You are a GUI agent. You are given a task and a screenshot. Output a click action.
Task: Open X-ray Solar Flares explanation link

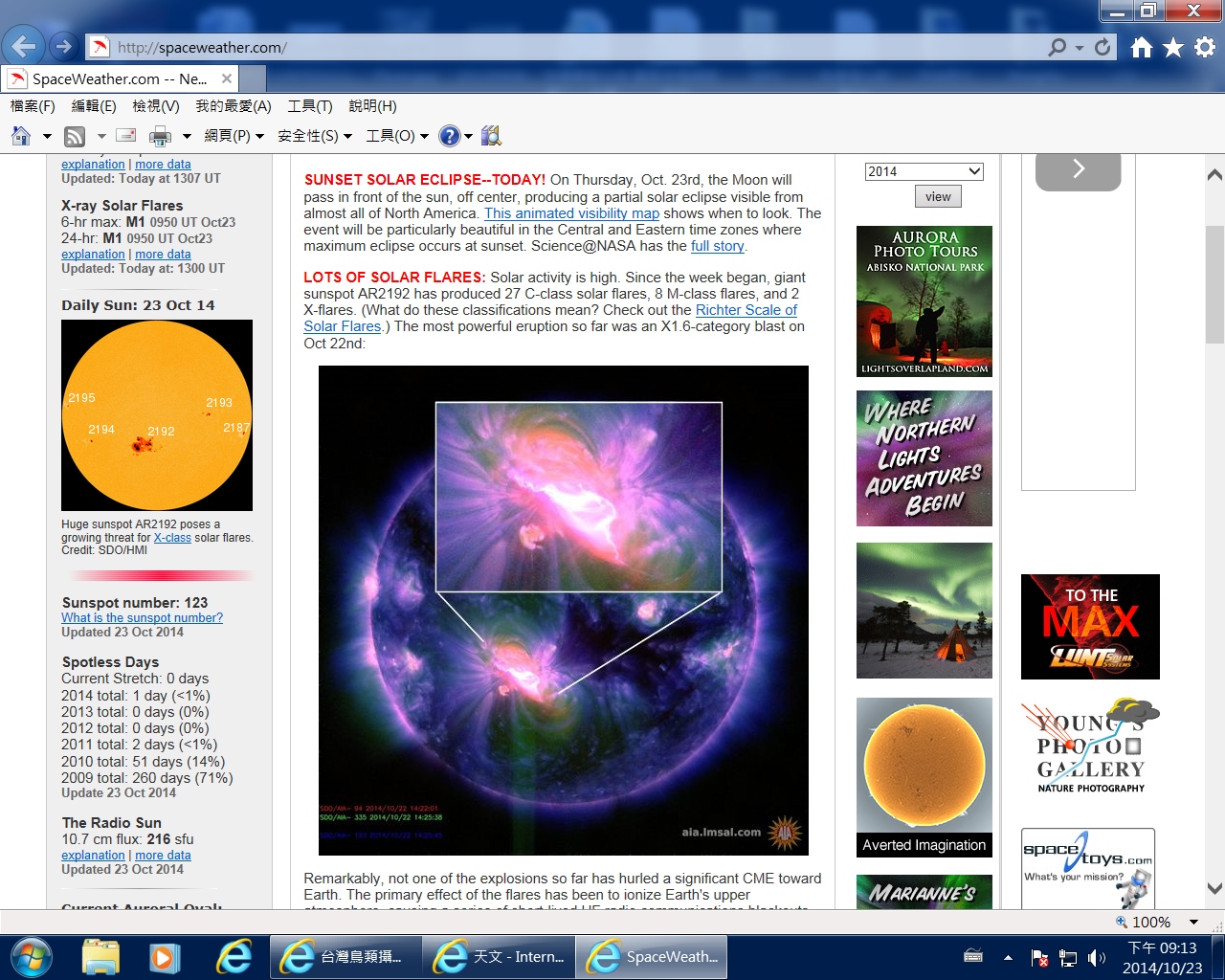(x=93, y=255)
